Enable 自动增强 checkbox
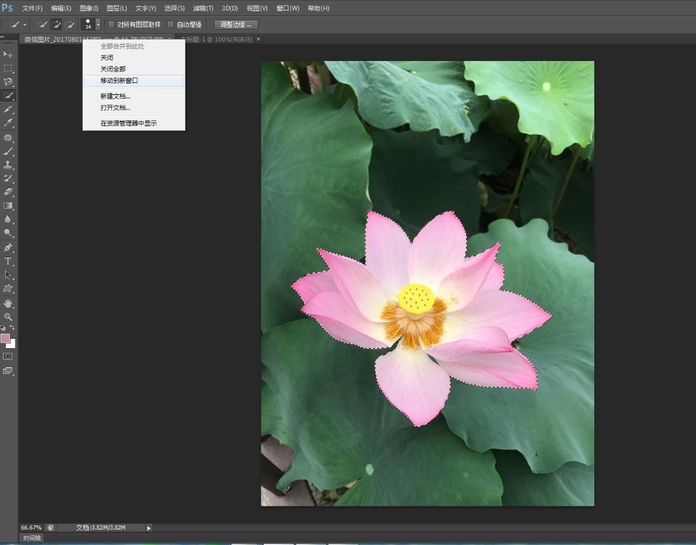696x545 pixels. click(170, 24)
